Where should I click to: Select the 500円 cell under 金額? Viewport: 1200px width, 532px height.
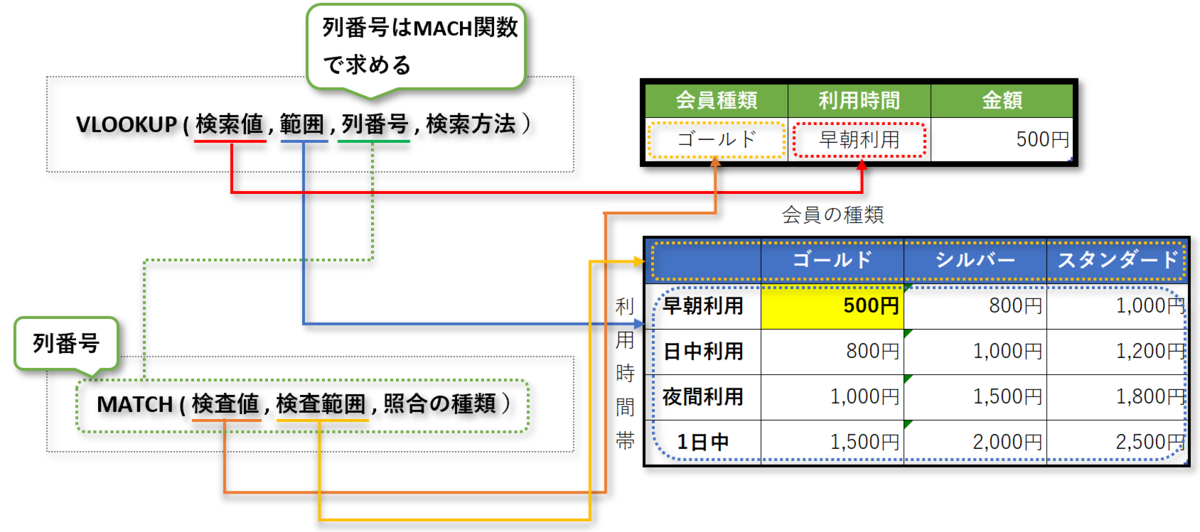click(1002, 140)
